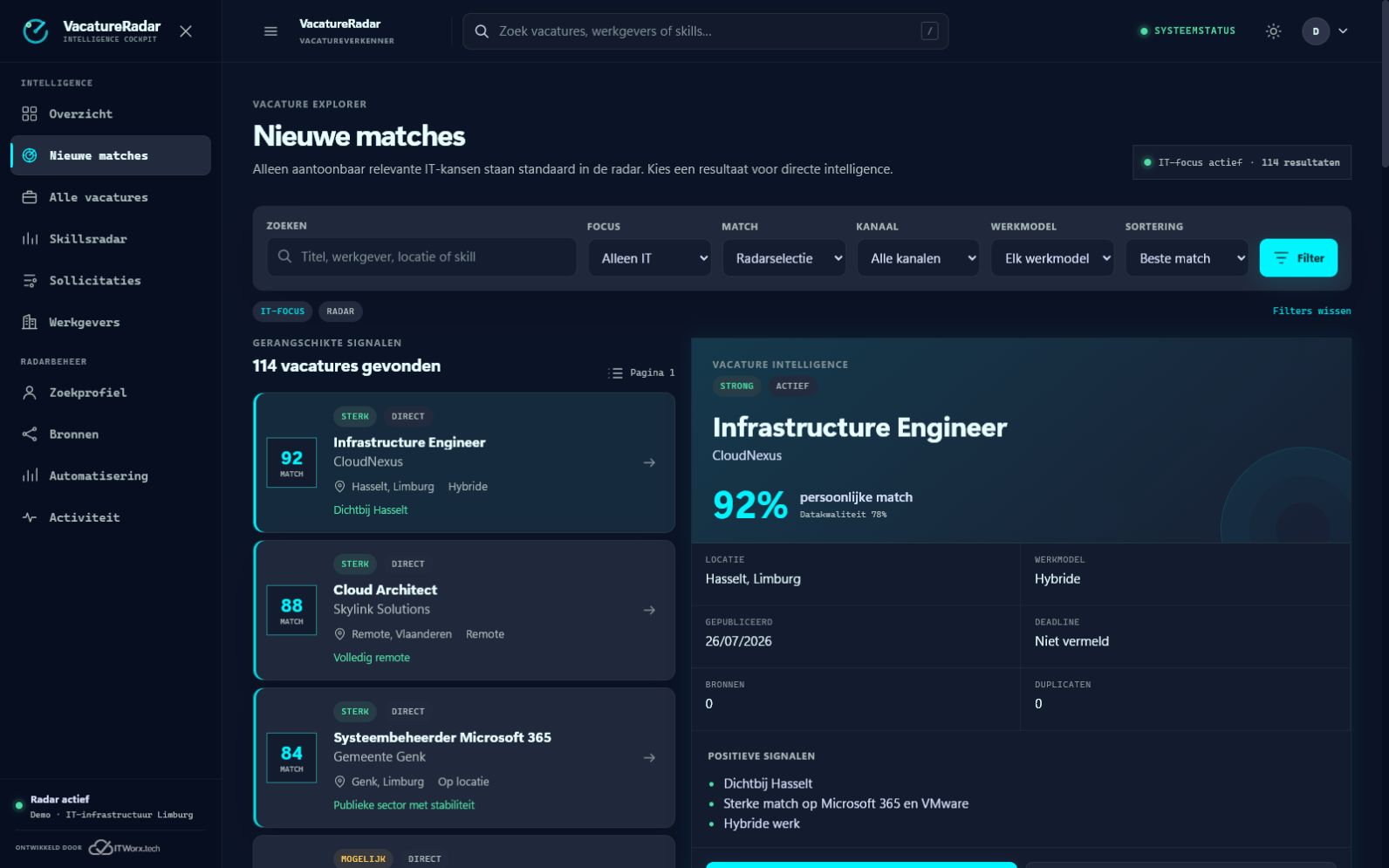Open Skillsradar in the sidebar
Viewport: 1389px width, 868px height.
111,239
